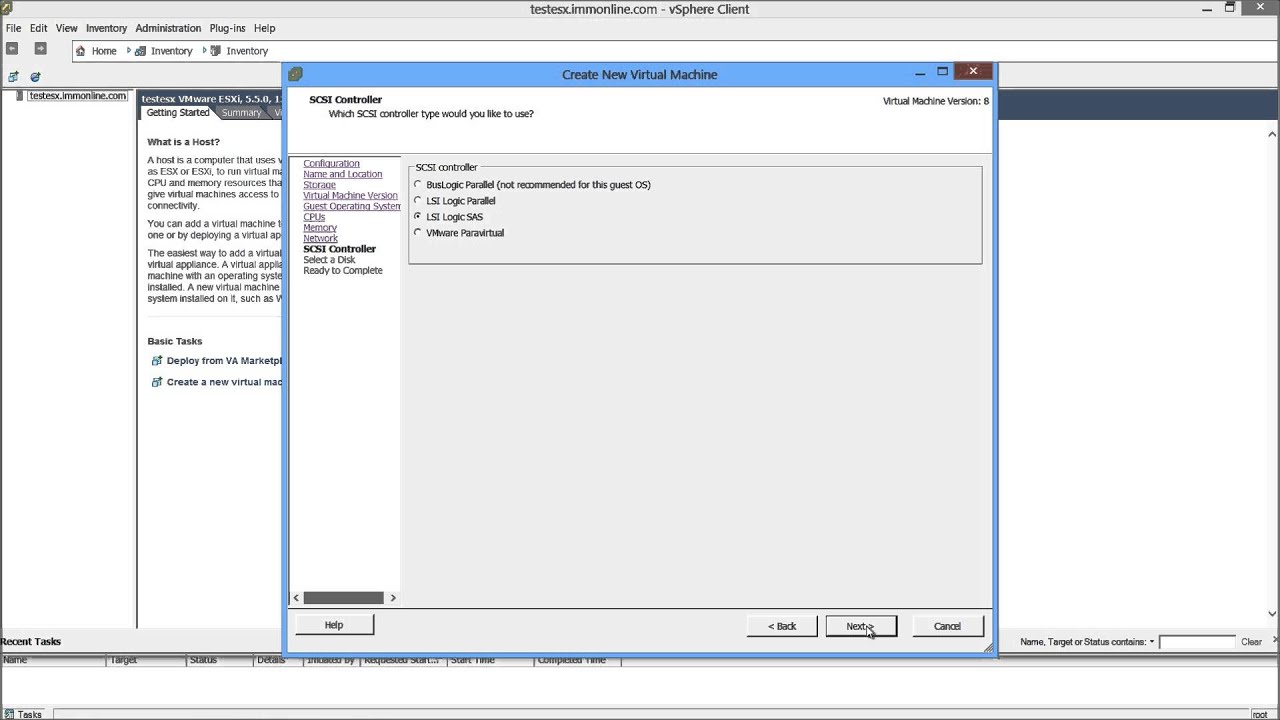This screenshot has height=720, width=1280.
Task: Click the navigate back arrow icon
Action: (13, 49)
